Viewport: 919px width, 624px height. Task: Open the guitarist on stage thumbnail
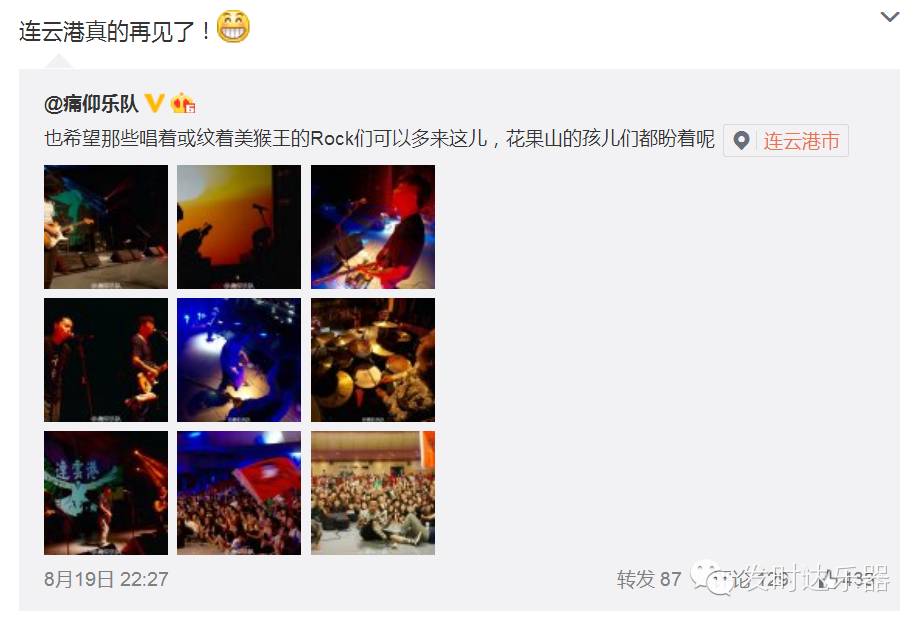click(x=106, y=227)
